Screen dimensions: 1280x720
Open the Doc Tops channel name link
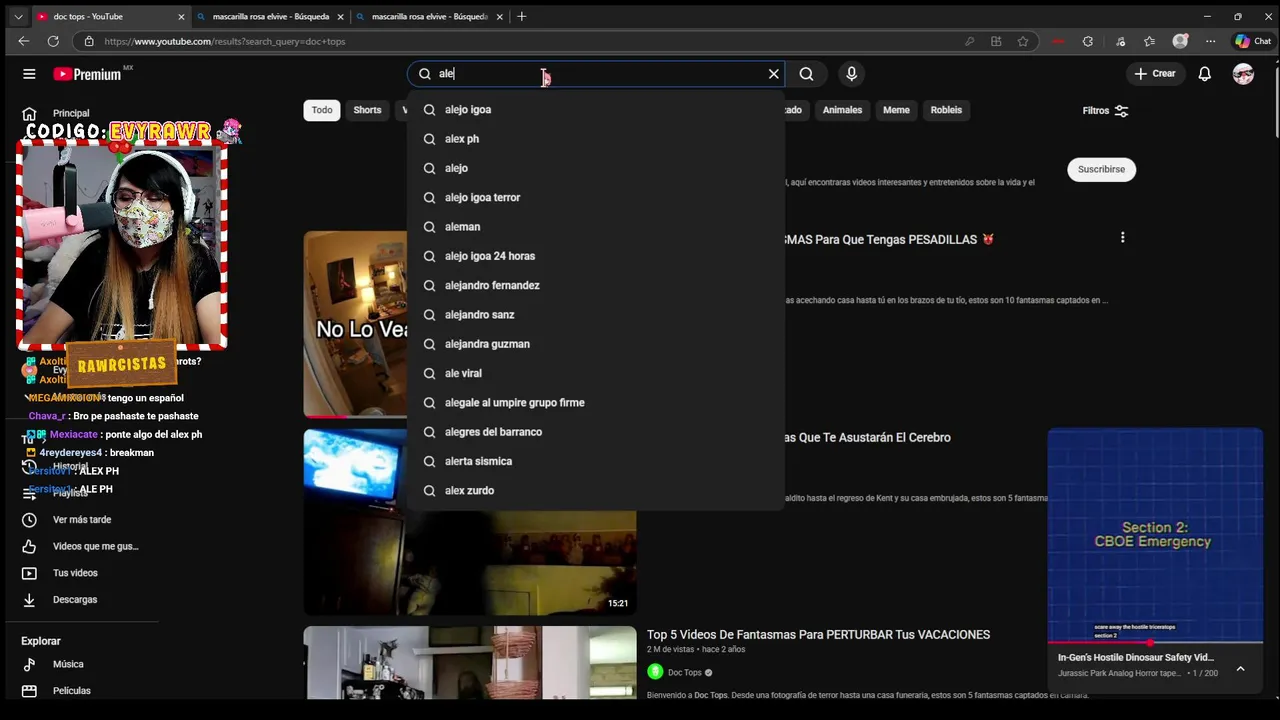coord(684,673)
